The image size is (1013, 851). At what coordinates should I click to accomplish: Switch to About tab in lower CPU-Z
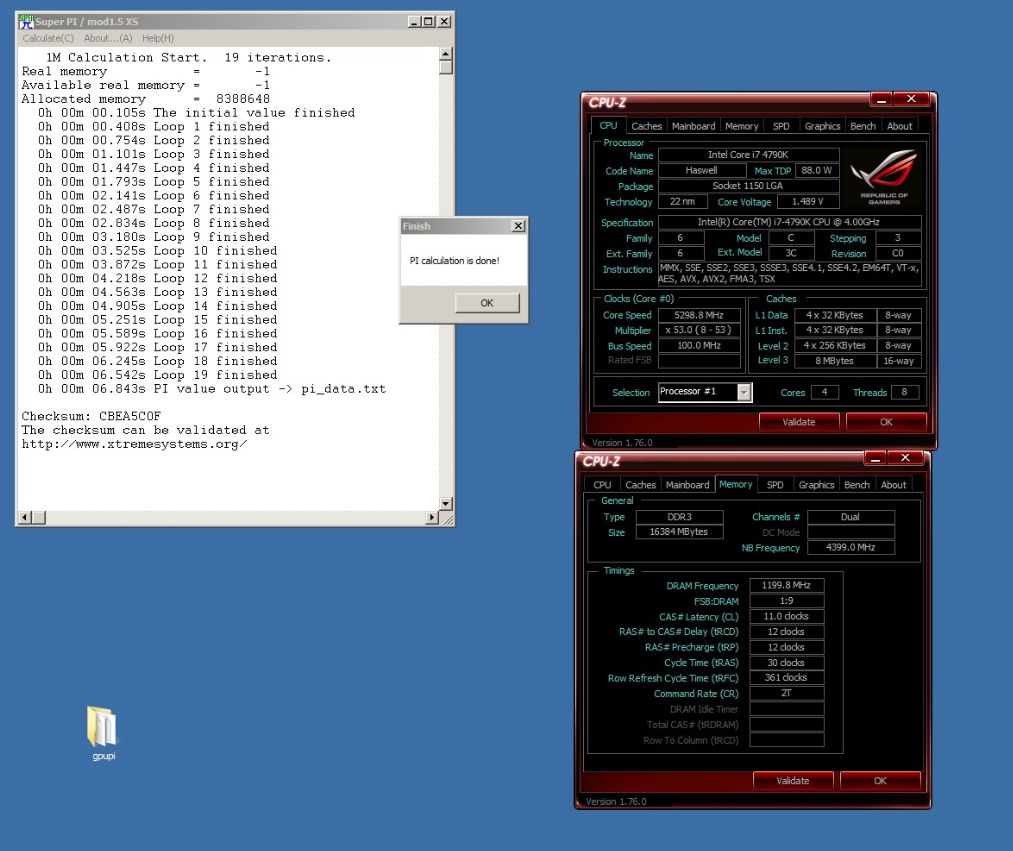tap(893, 485)
